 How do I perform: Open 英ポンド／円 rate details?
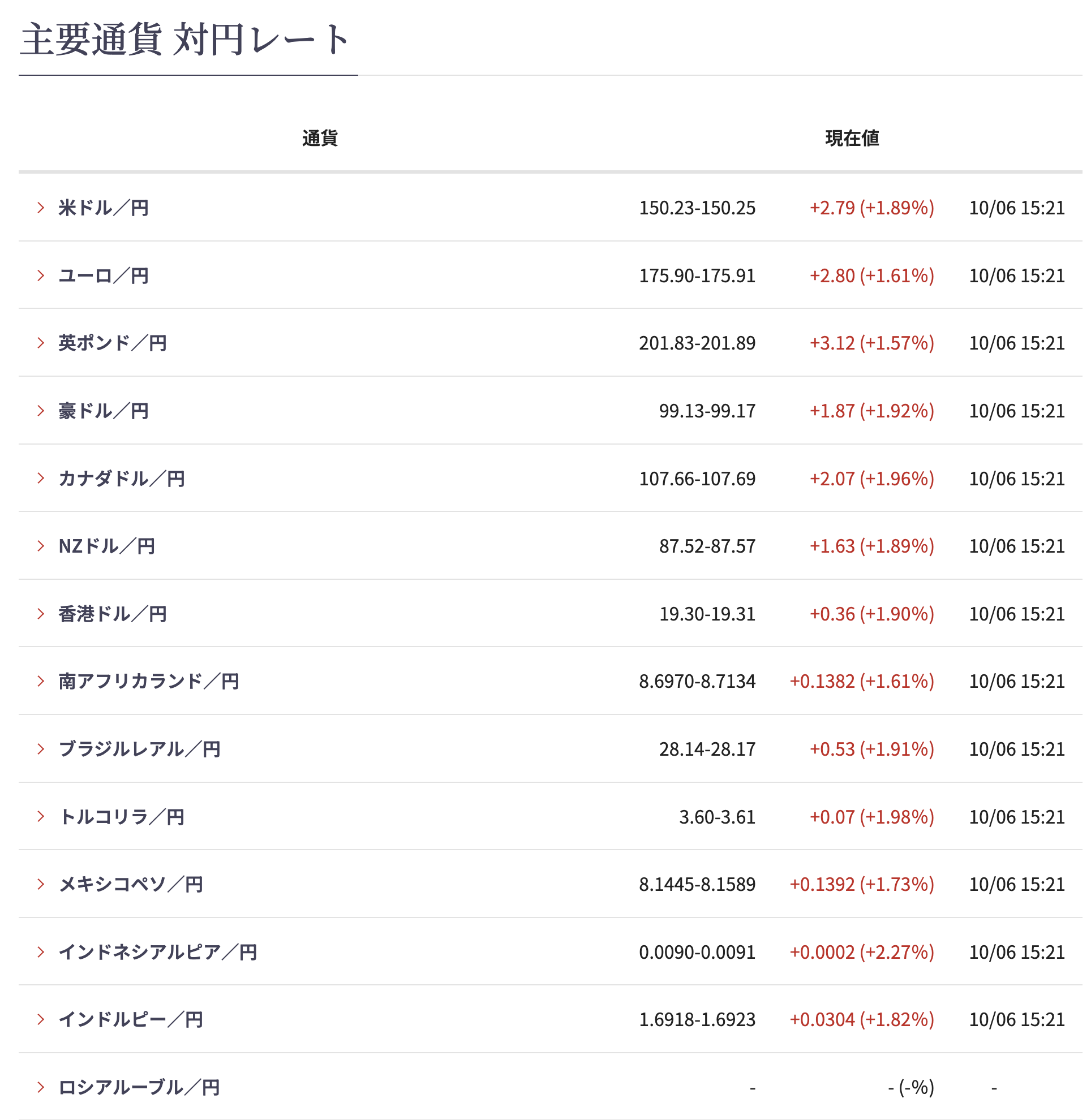(113, 343)
